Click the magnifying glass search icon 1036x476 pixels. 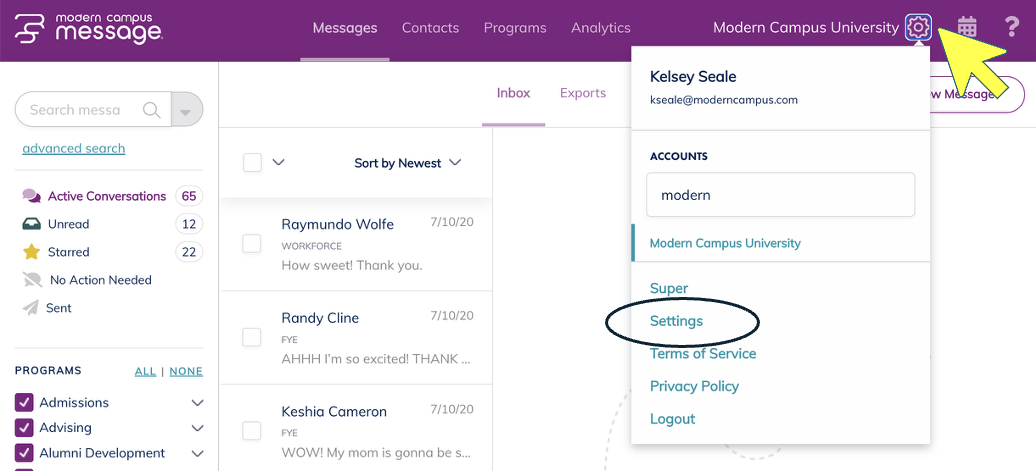(x=152, y=110)
